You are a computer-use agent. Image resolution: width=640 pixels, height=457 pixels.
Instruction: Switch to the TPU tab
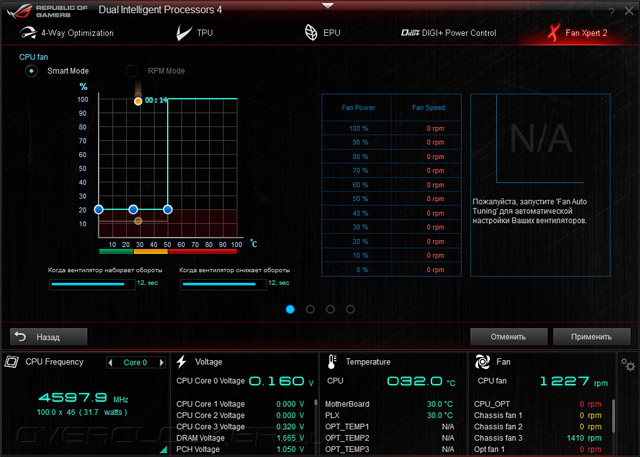pos(195,33)
